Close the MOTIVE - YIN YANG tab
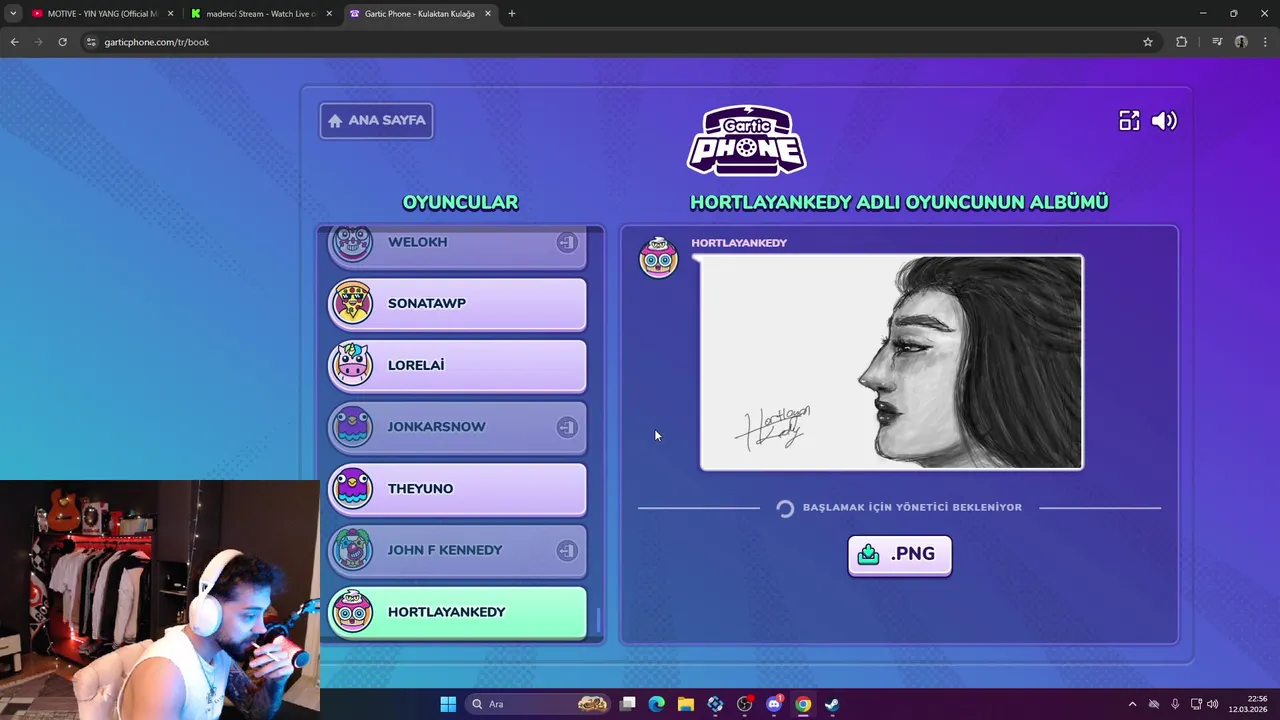Screen dimensions: 1280x720 pyautogui.click(x=170, y=14)
